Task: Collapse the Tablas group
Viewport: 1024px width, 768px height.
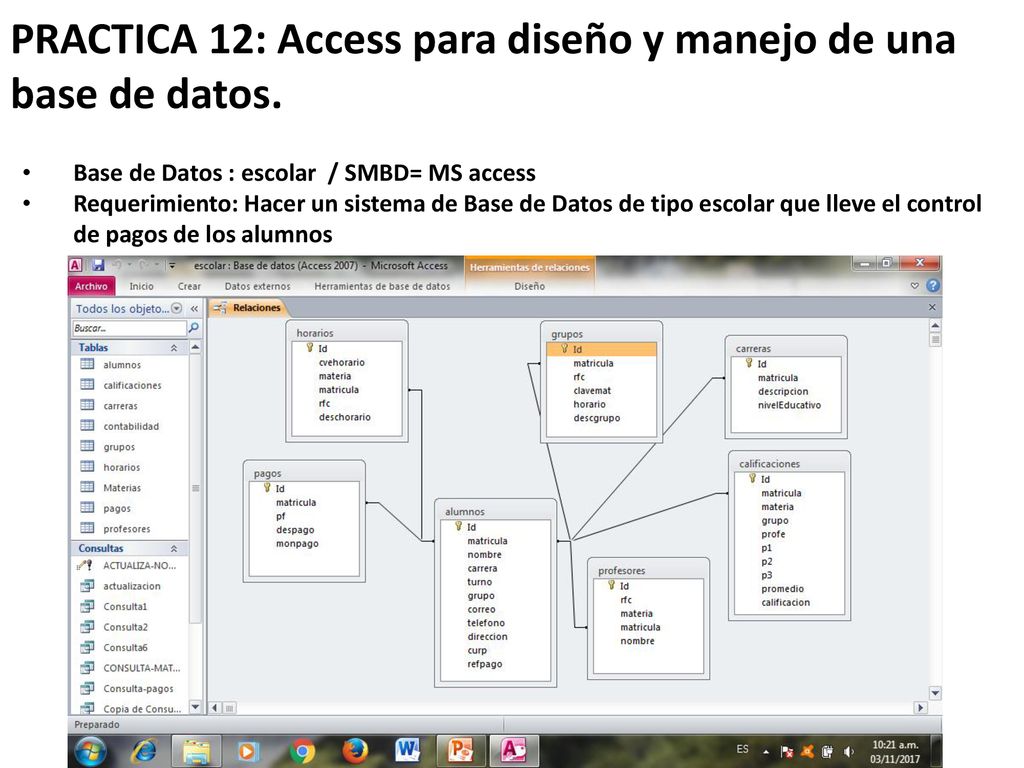Action: coord(174,348)
